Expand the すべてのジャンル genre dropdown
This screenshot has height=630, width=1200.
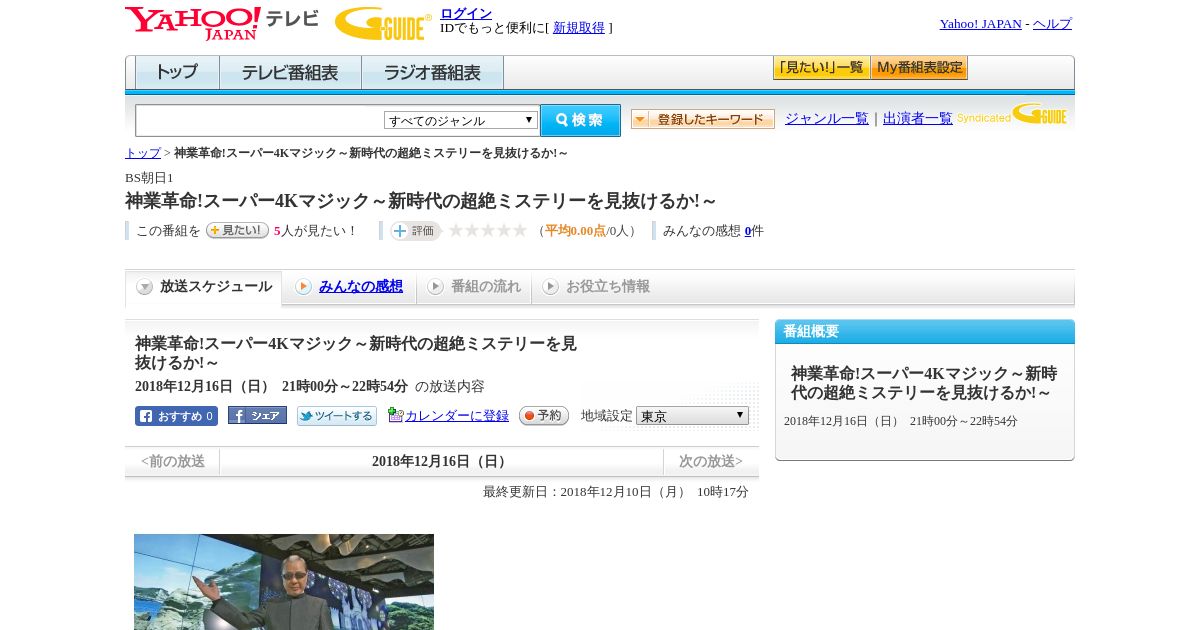coord(461,120)
